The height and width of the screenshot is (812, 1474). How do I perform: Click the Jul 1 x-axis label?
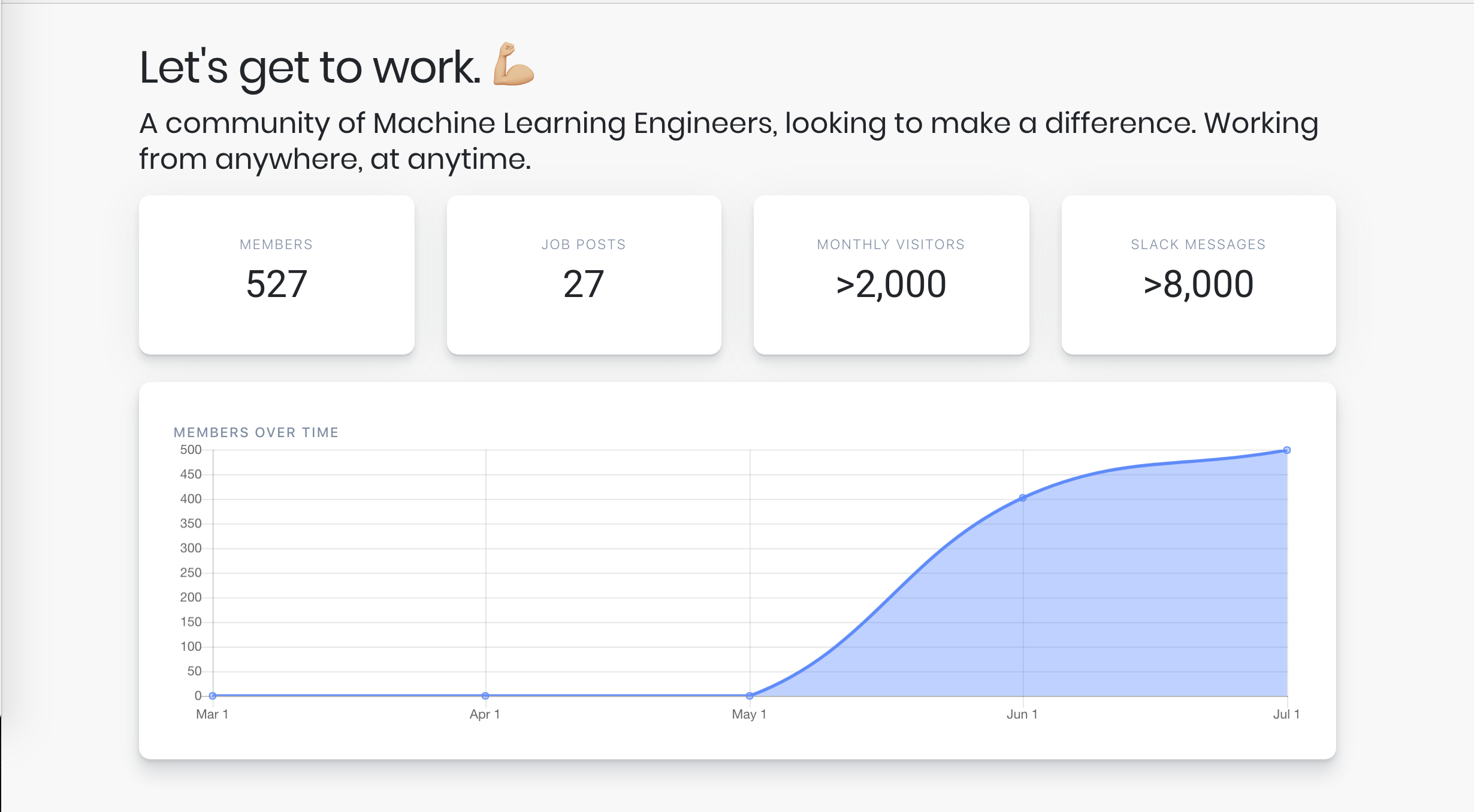[1286, 714]
